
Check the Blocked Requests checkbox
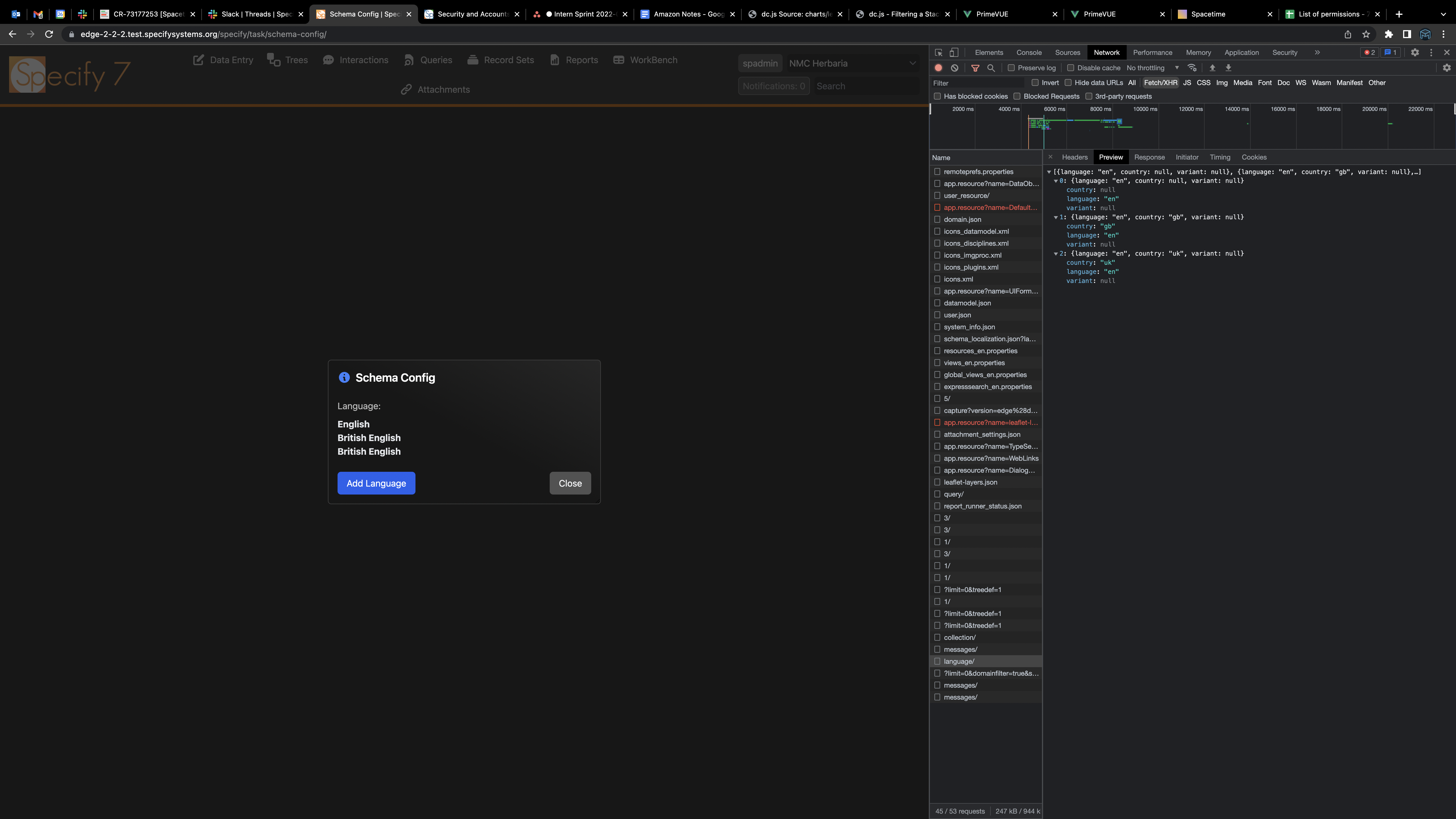tap(1017, 96)
